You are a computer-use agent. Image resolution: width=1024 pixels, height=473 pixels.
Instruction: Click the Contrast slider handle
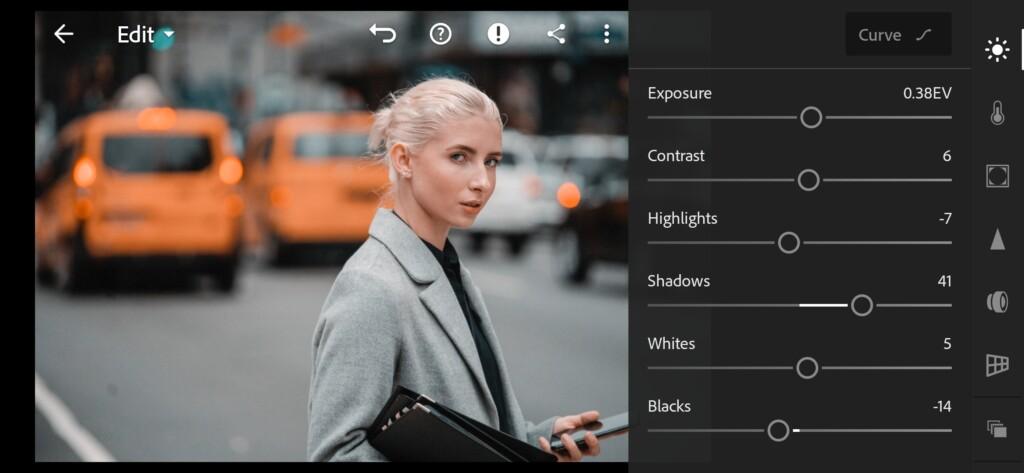coord(808,180)
